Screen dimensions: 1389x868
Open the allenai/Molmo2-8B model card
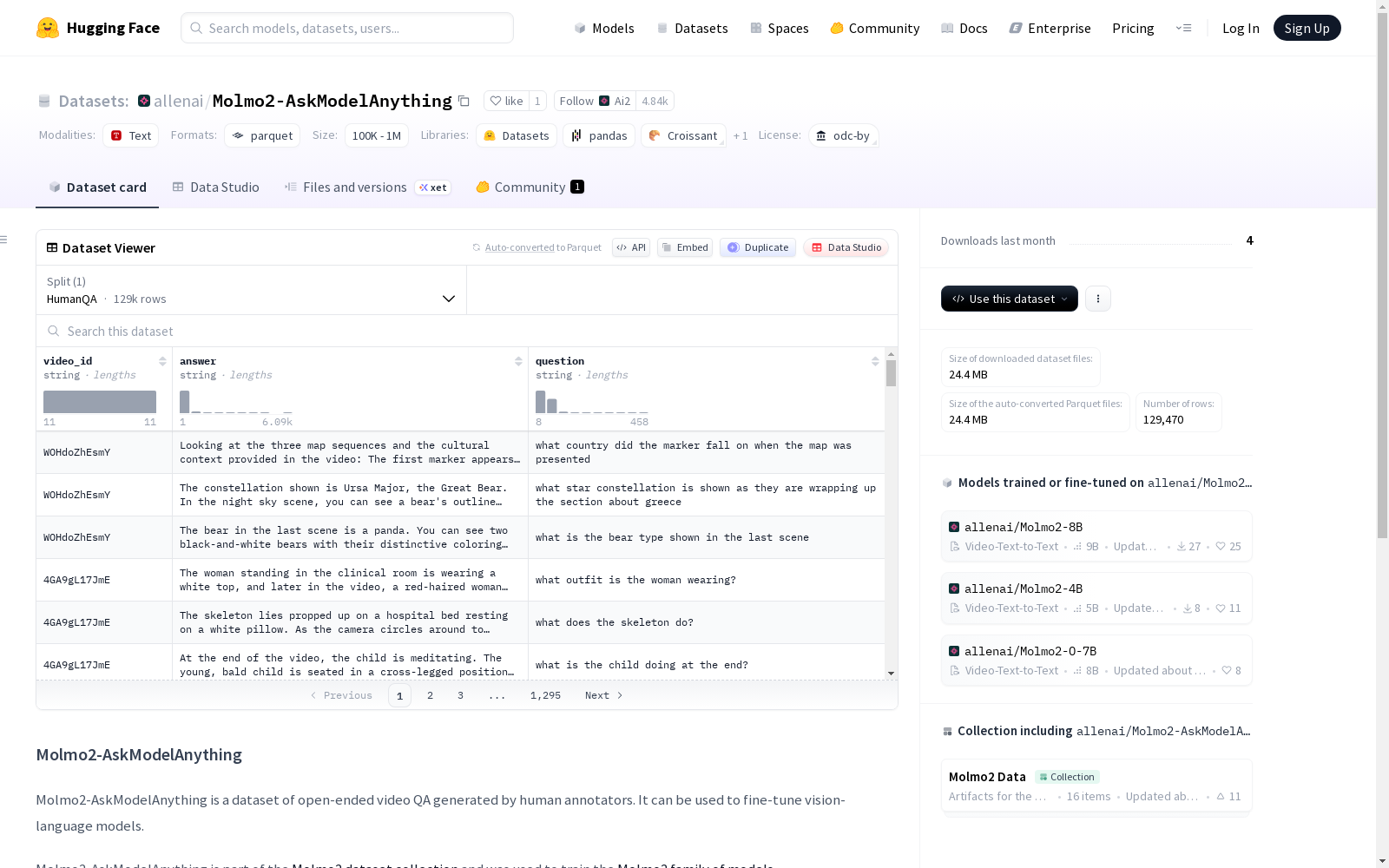pyautogui.click(x=1096, y=536)
